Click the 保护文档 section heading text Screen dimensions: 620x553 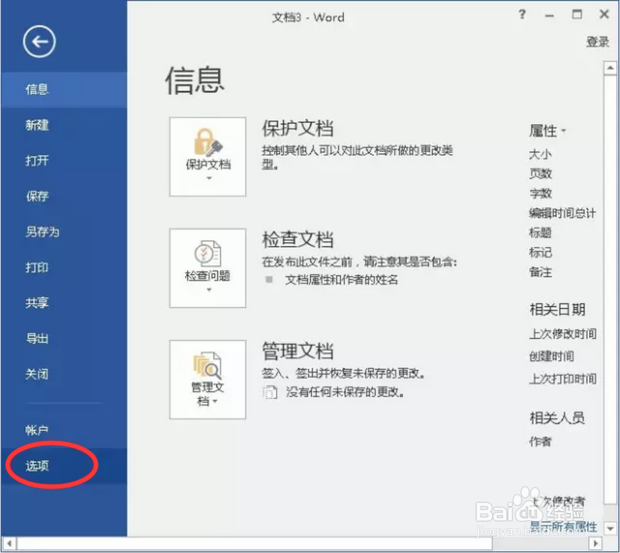298,128
